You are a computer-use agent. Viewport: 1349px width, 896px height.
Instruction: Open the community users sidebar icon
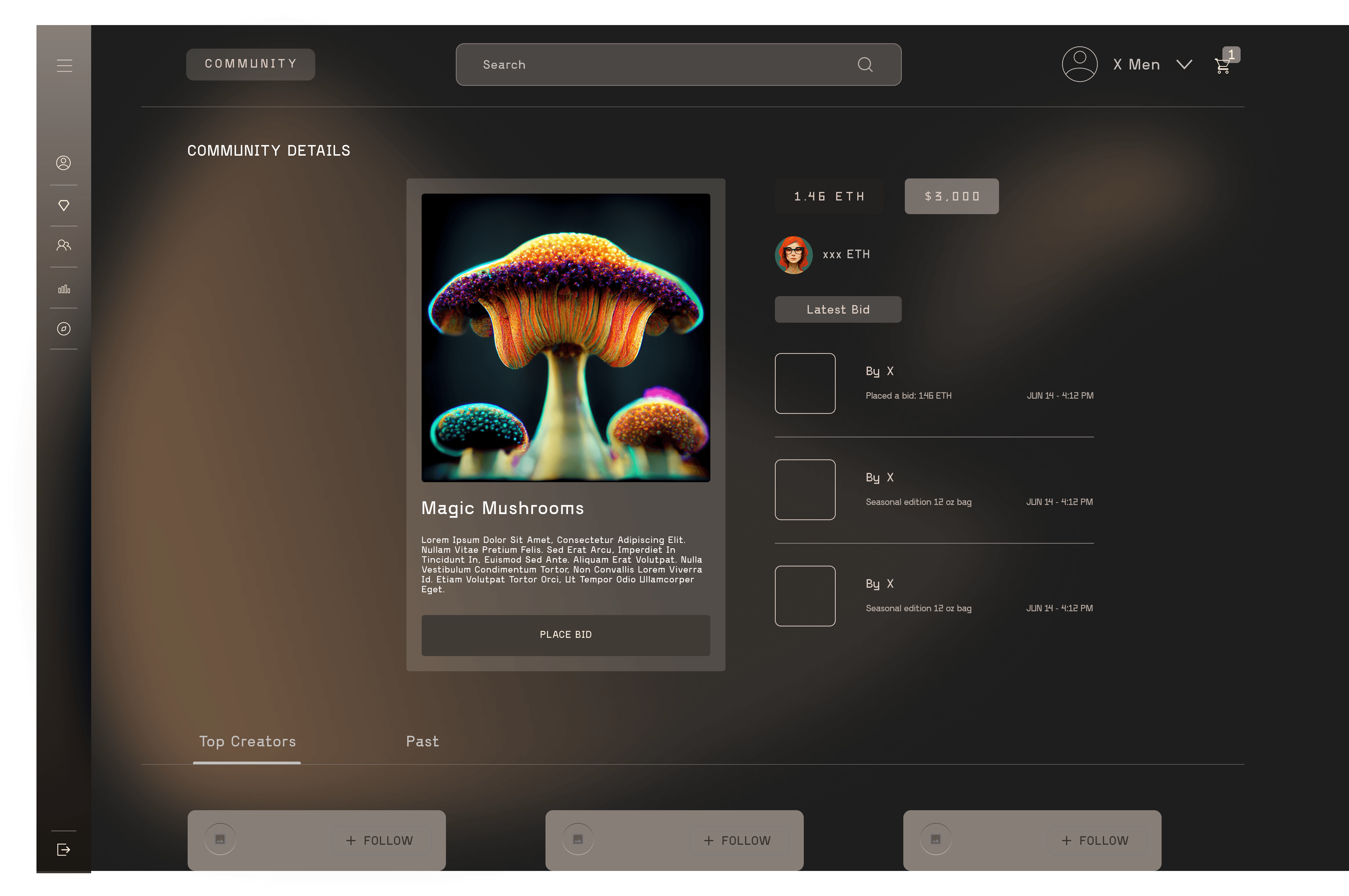(x=64, y=245)
